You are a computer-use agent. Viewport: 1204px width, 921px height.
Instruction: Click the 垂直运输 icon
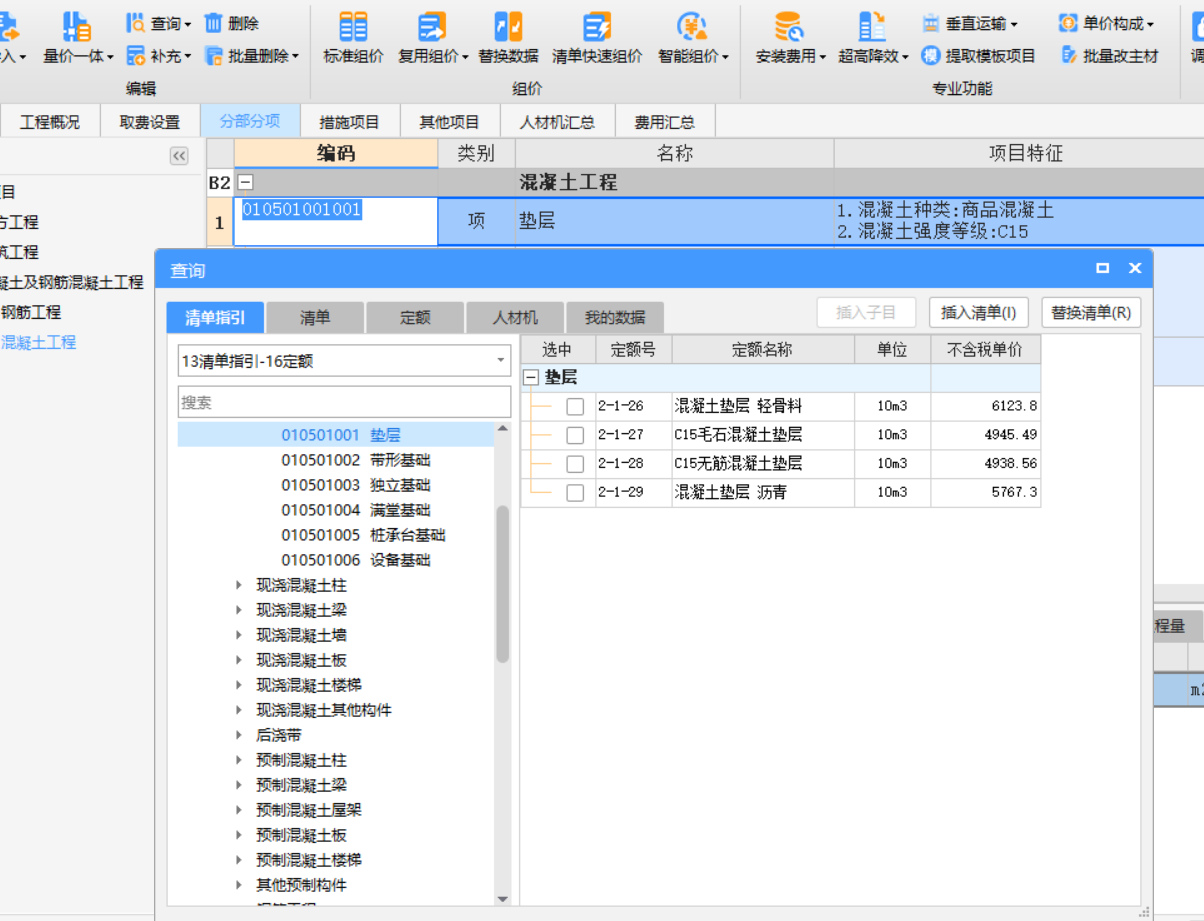(931, 23)
